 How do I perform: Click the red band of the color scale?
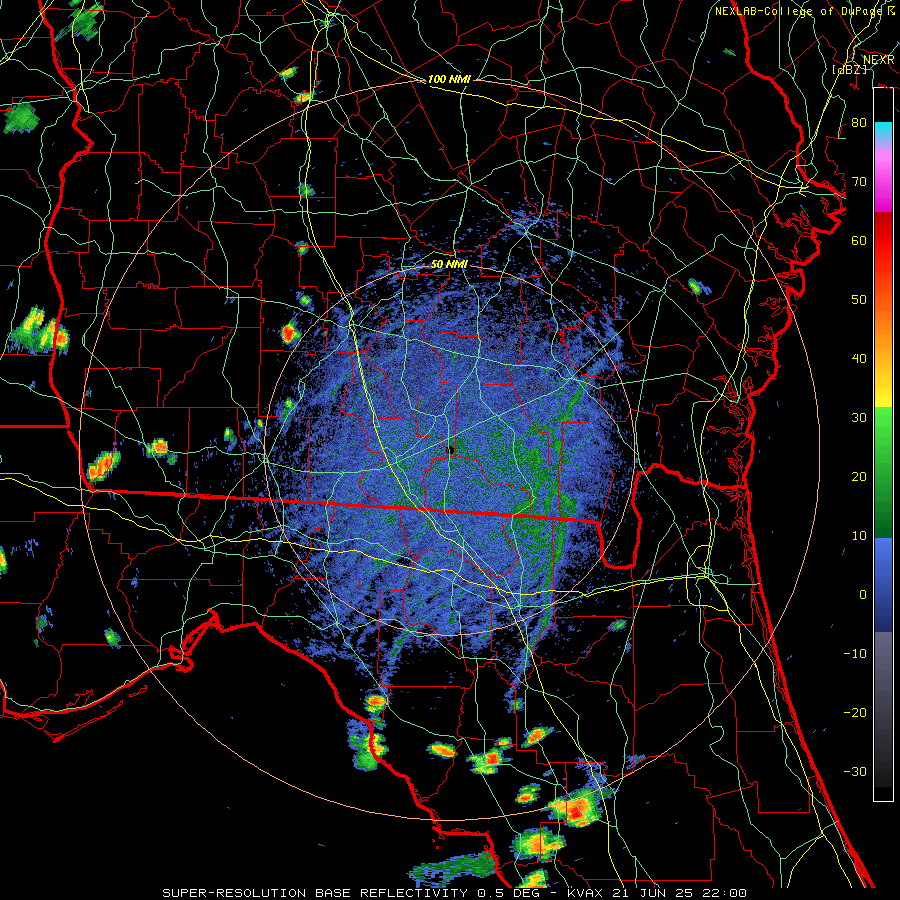click(883, 241)
